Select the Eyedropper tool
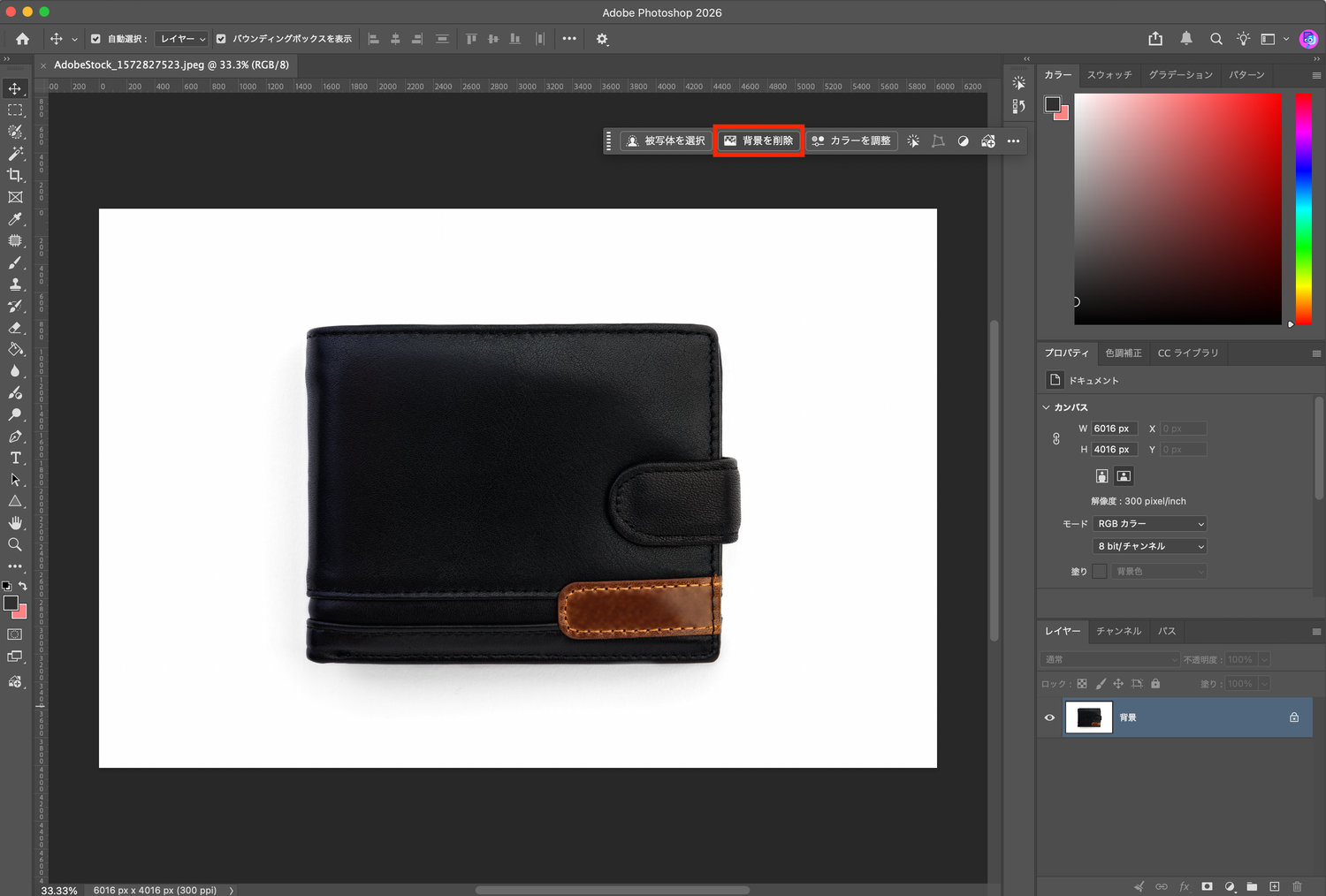1326x896 pixels. pyautogui.click(x=15, y=219)
